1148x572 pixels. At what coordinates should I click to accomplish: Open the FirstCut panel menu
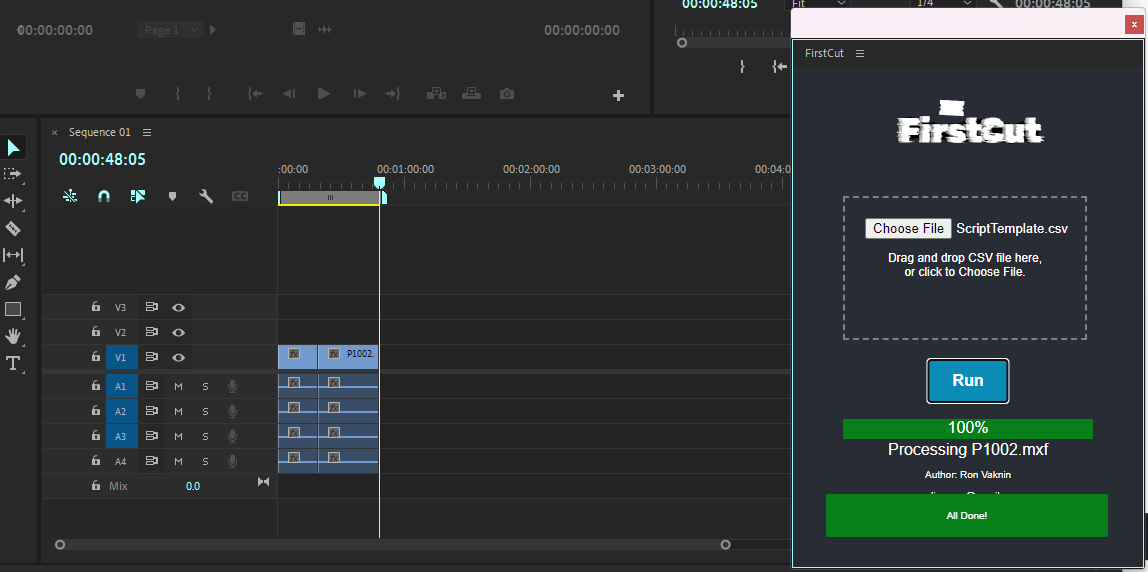[x=860, y=54]
